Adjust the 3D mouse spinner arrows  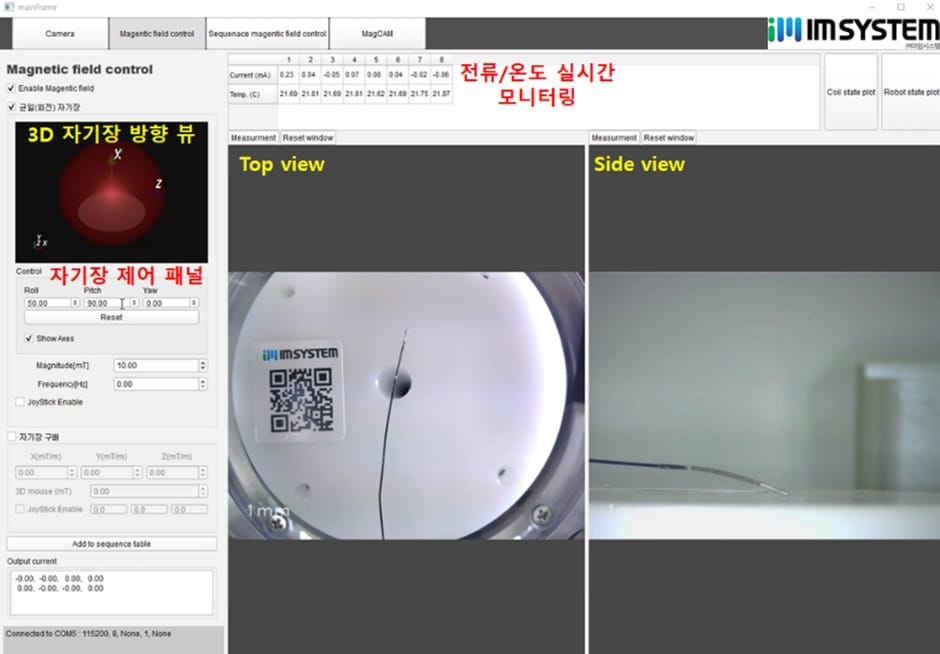click(203, 491)
